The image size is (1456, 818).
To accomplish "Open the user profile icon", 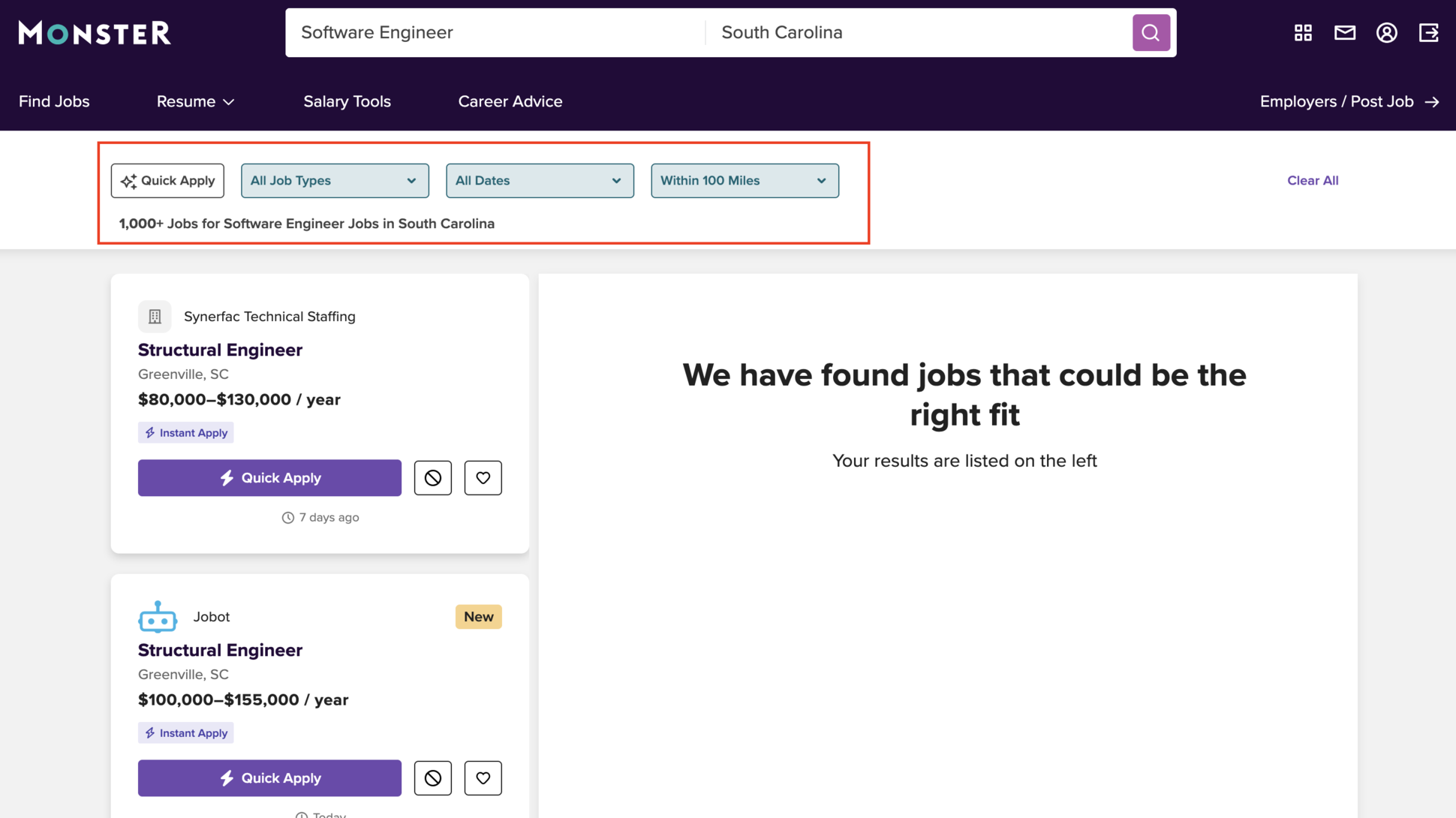I will click(x=1387, y=32).
